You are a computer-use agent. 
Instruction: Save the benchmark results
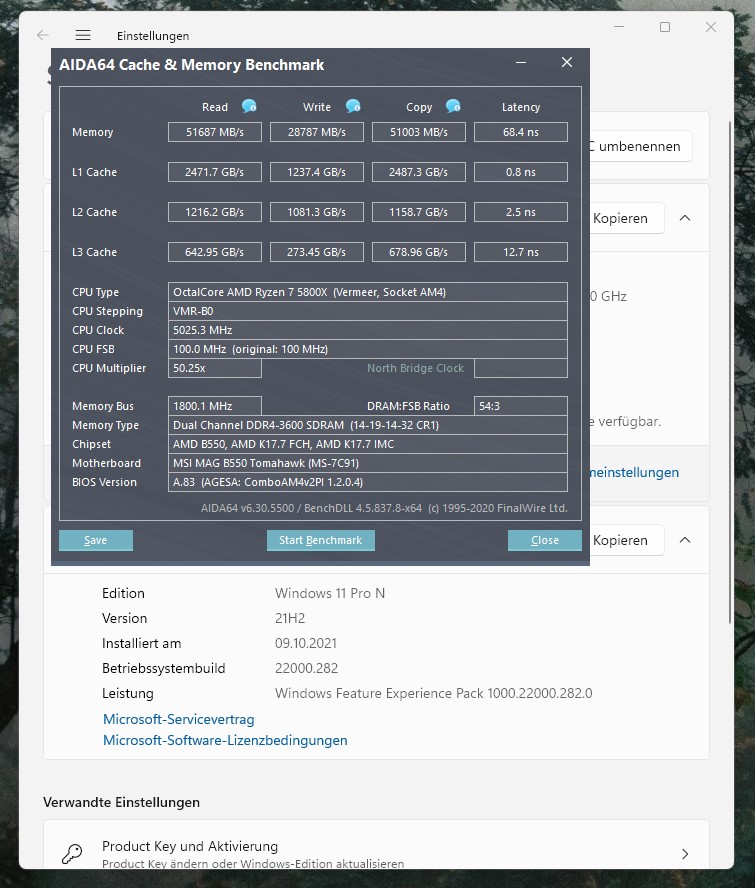point(96,540)
